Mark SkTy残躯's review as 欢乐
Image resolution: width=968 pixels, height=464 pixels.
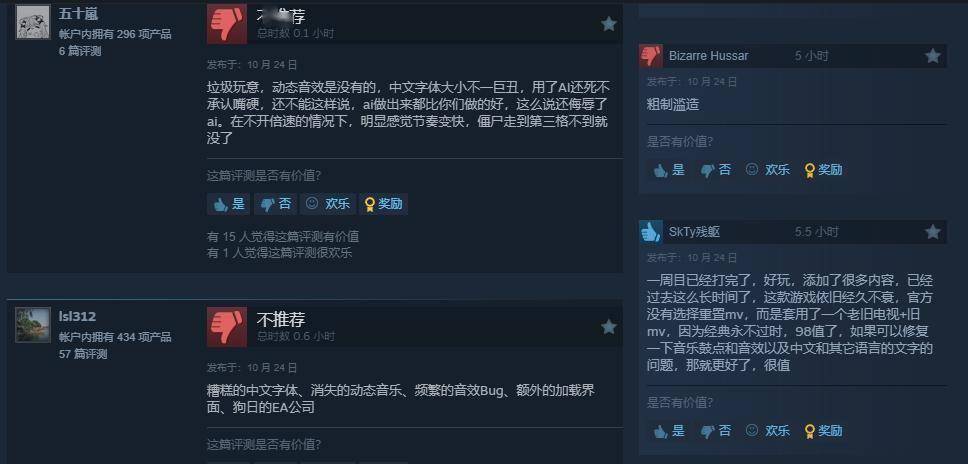click(768, 431)
